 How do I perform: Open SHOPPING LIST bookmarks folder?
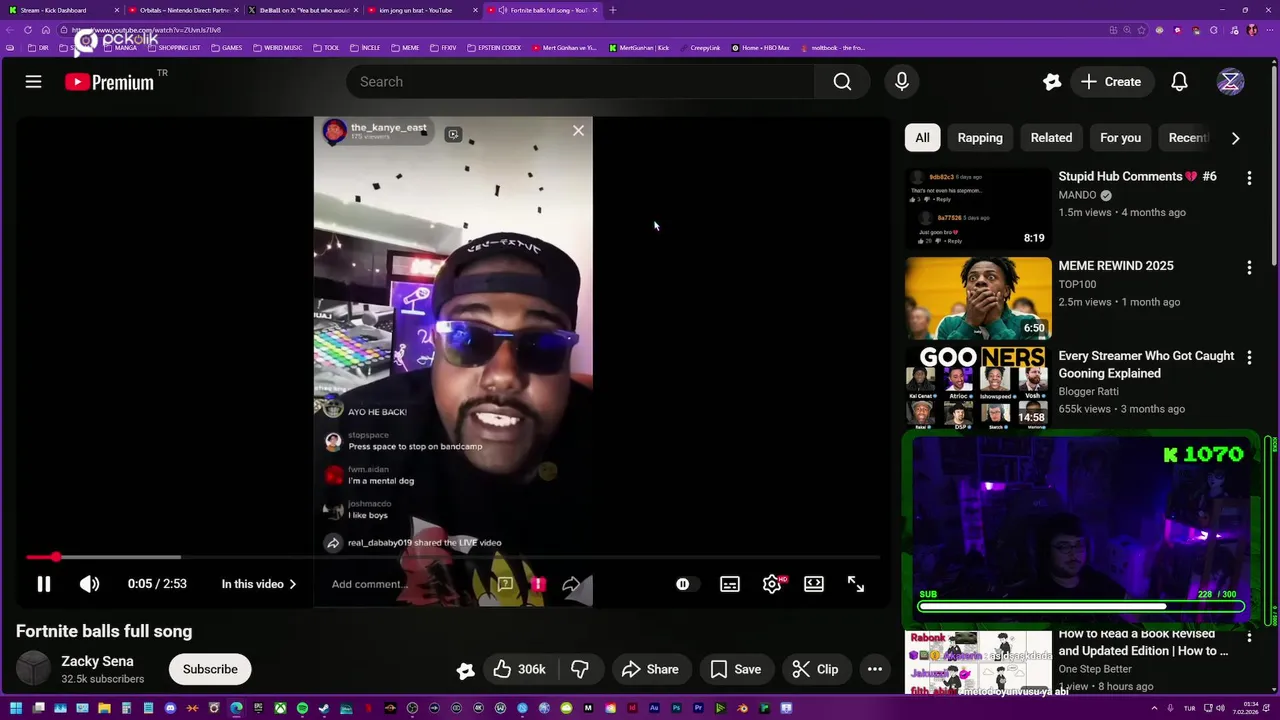tap(173, 48)
